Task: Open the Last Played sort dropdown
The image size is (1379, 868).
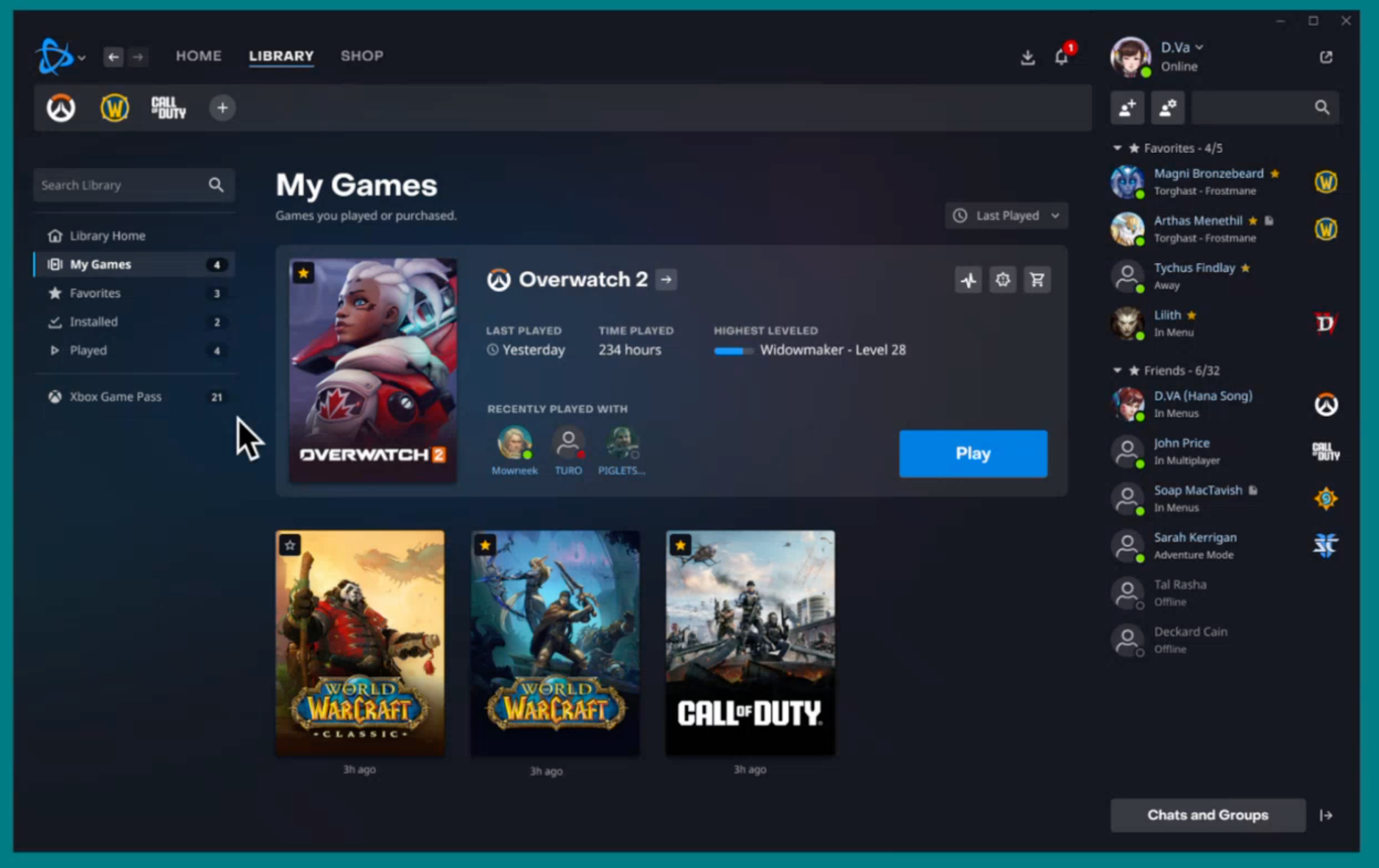Action: point(1006,216)
